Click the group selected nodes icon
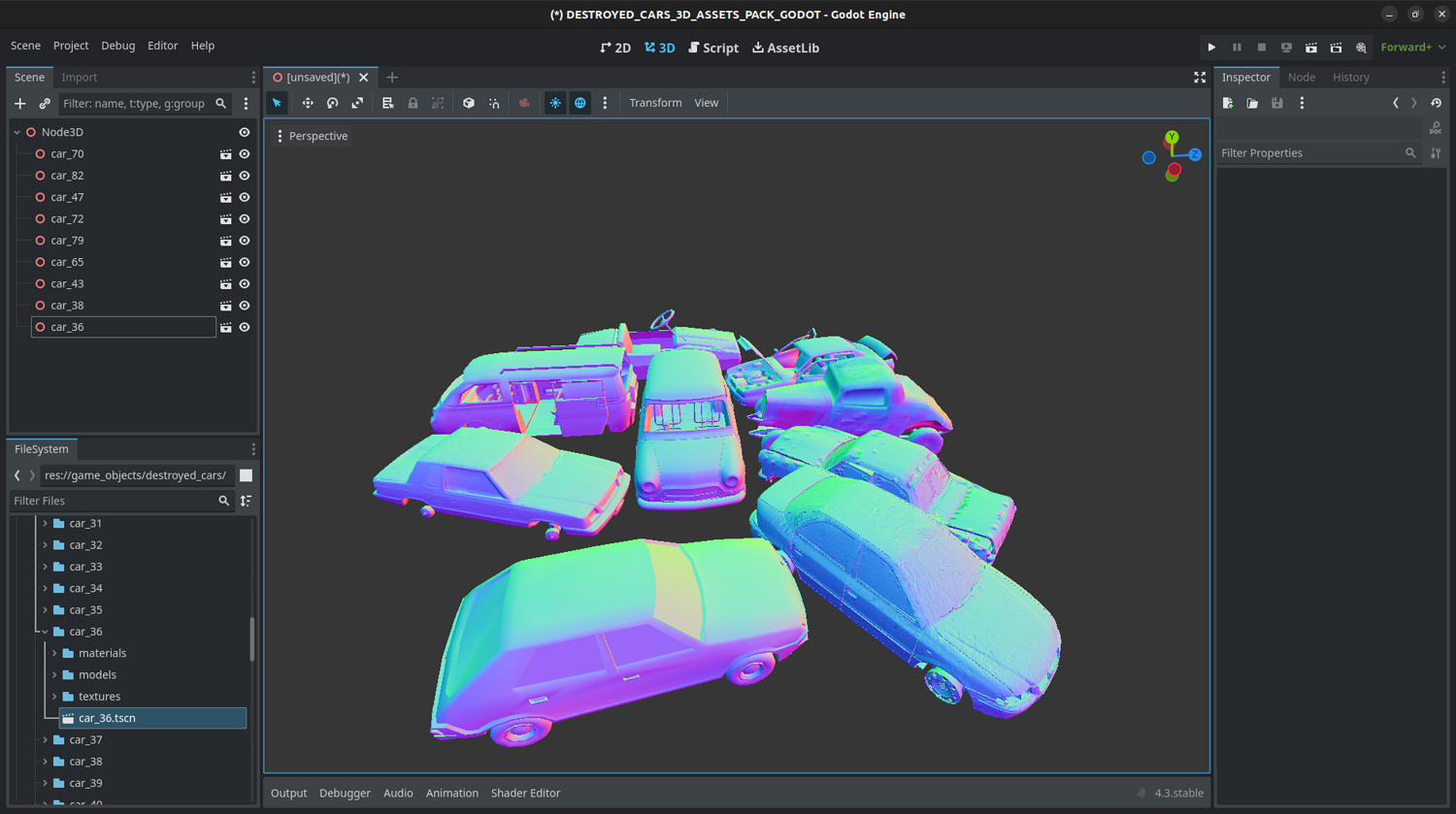Viewport: 1456px width, 814px height. [x=439, y=103]
